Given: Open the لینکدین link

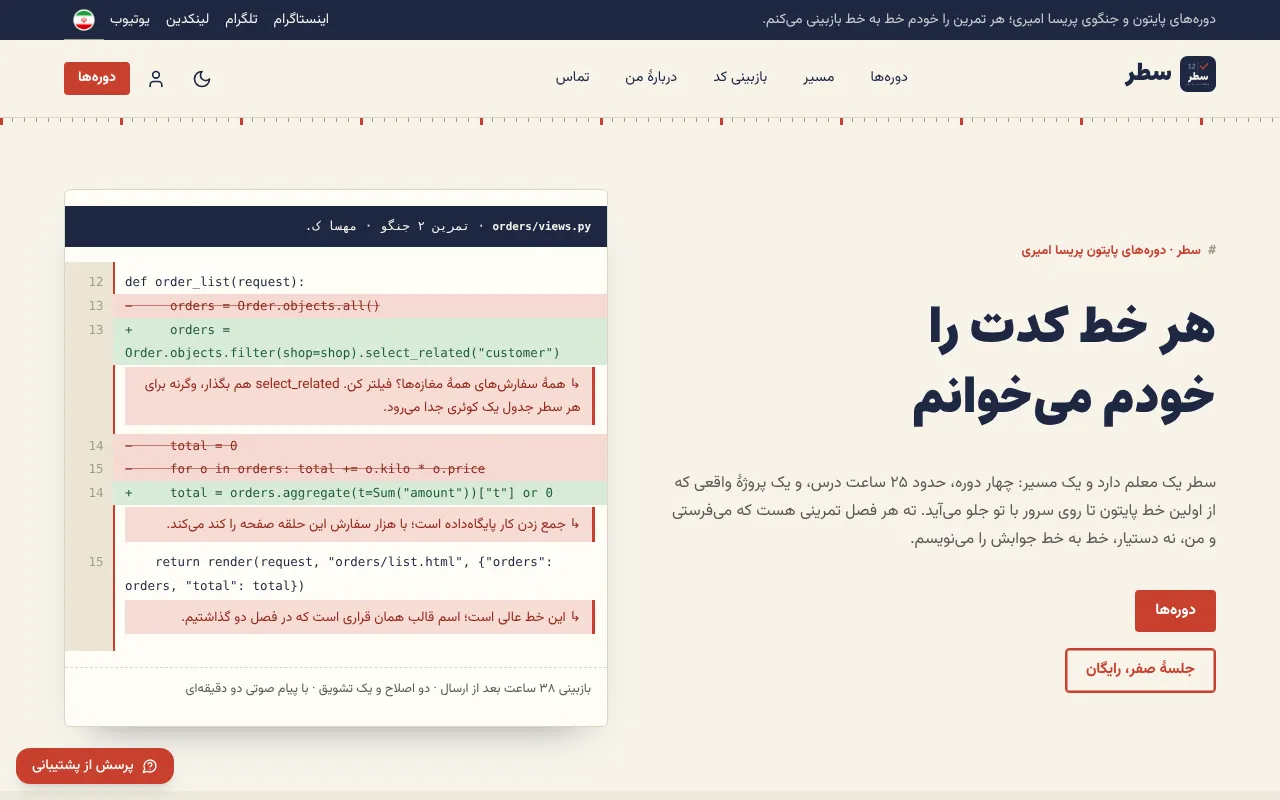Looking at the screenshot, I should [x=187, y=19].
